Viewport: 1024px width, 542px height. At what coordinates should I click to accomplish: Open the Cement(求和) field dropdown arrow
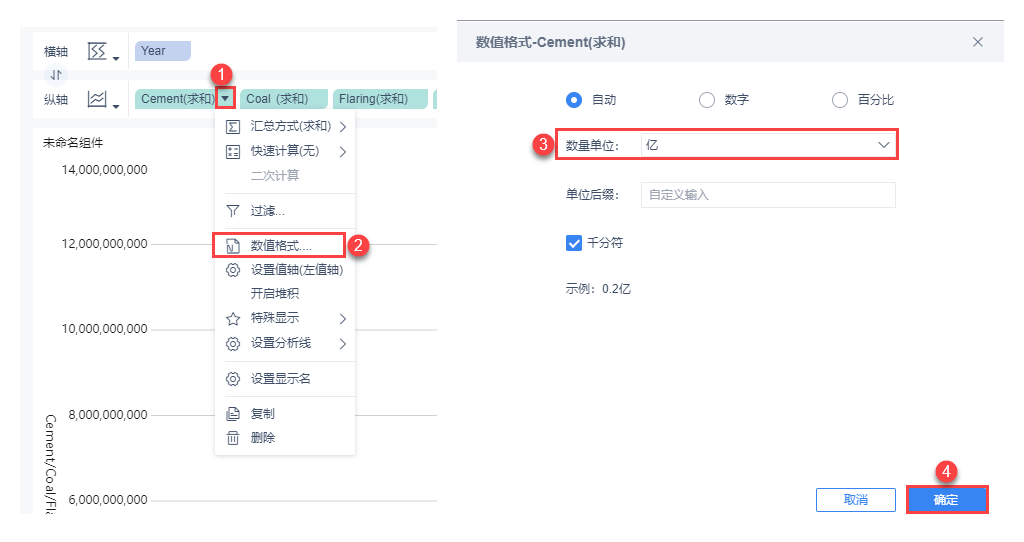click(227, 99)
